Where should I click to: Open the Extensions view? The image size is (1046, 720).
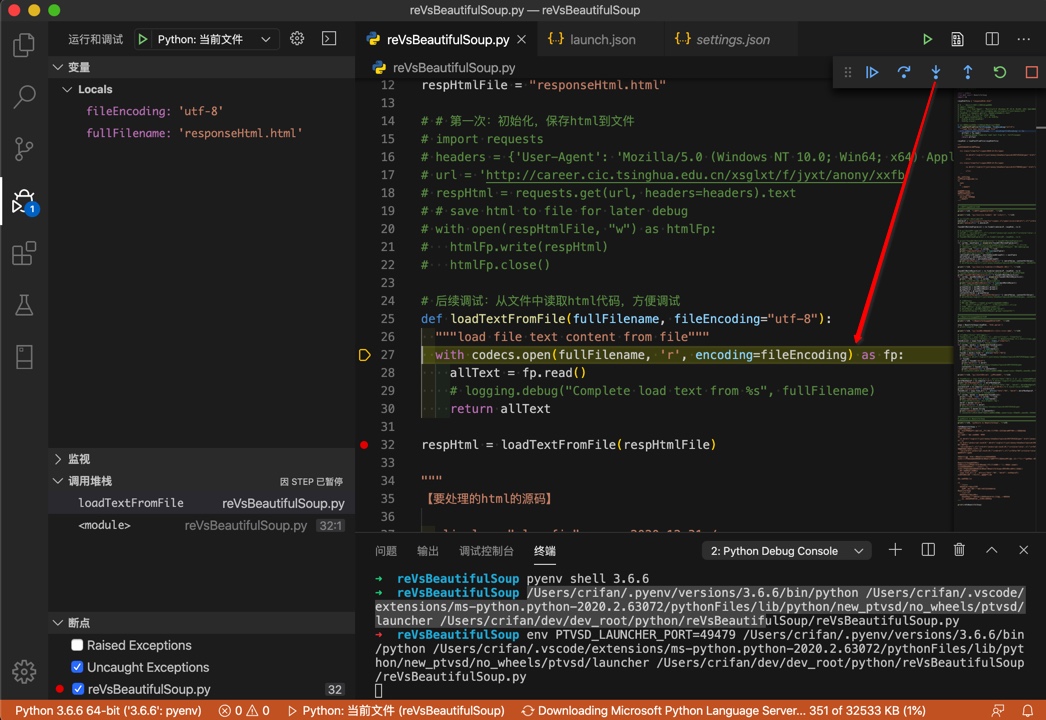24,254
